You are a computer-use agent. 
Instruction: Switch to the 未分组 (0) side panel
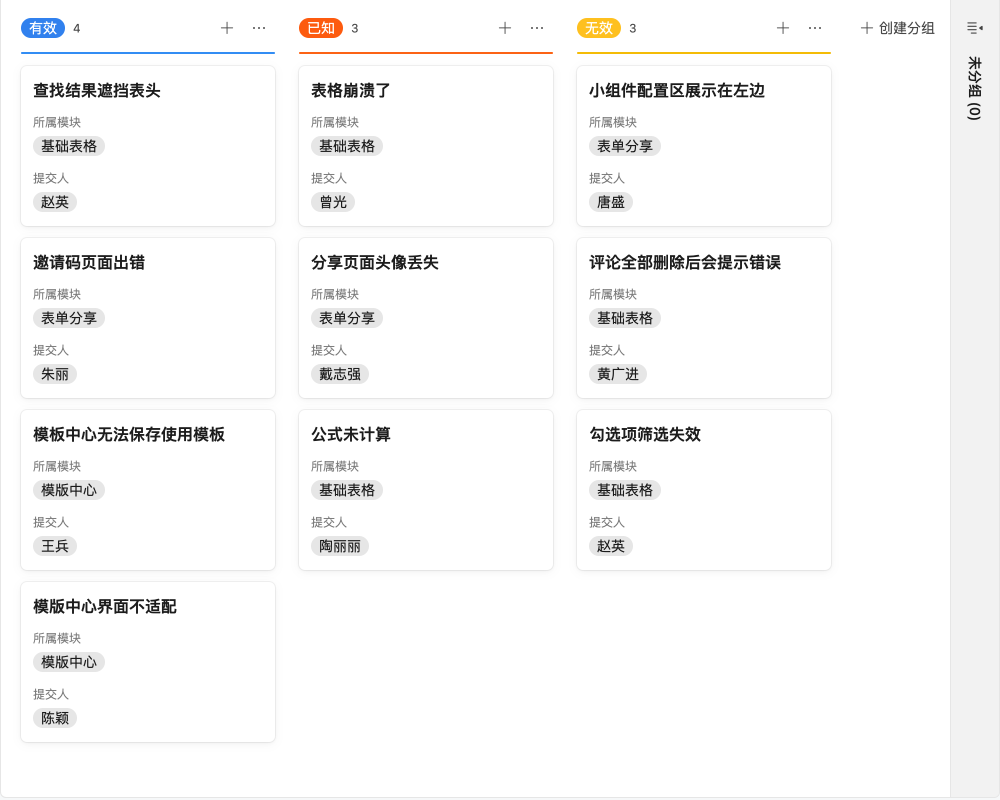coord(977,112)
